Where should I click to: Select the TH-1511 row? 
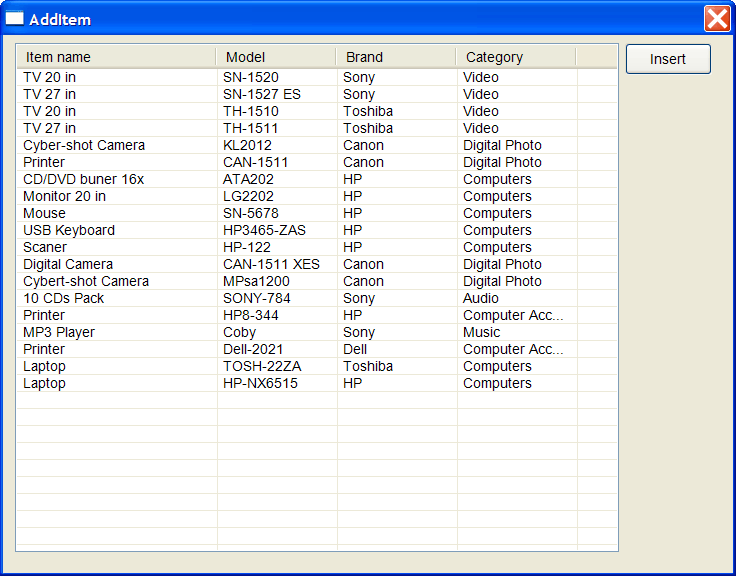click(317, 128)
